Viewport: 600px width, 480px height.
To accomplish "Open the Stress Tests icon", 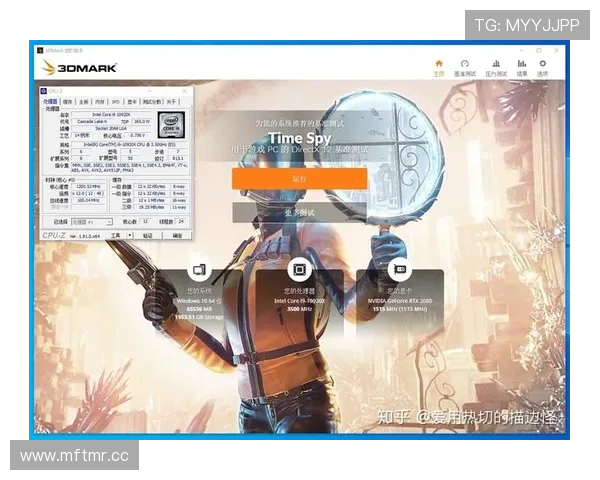I will [x=494, y=65].
